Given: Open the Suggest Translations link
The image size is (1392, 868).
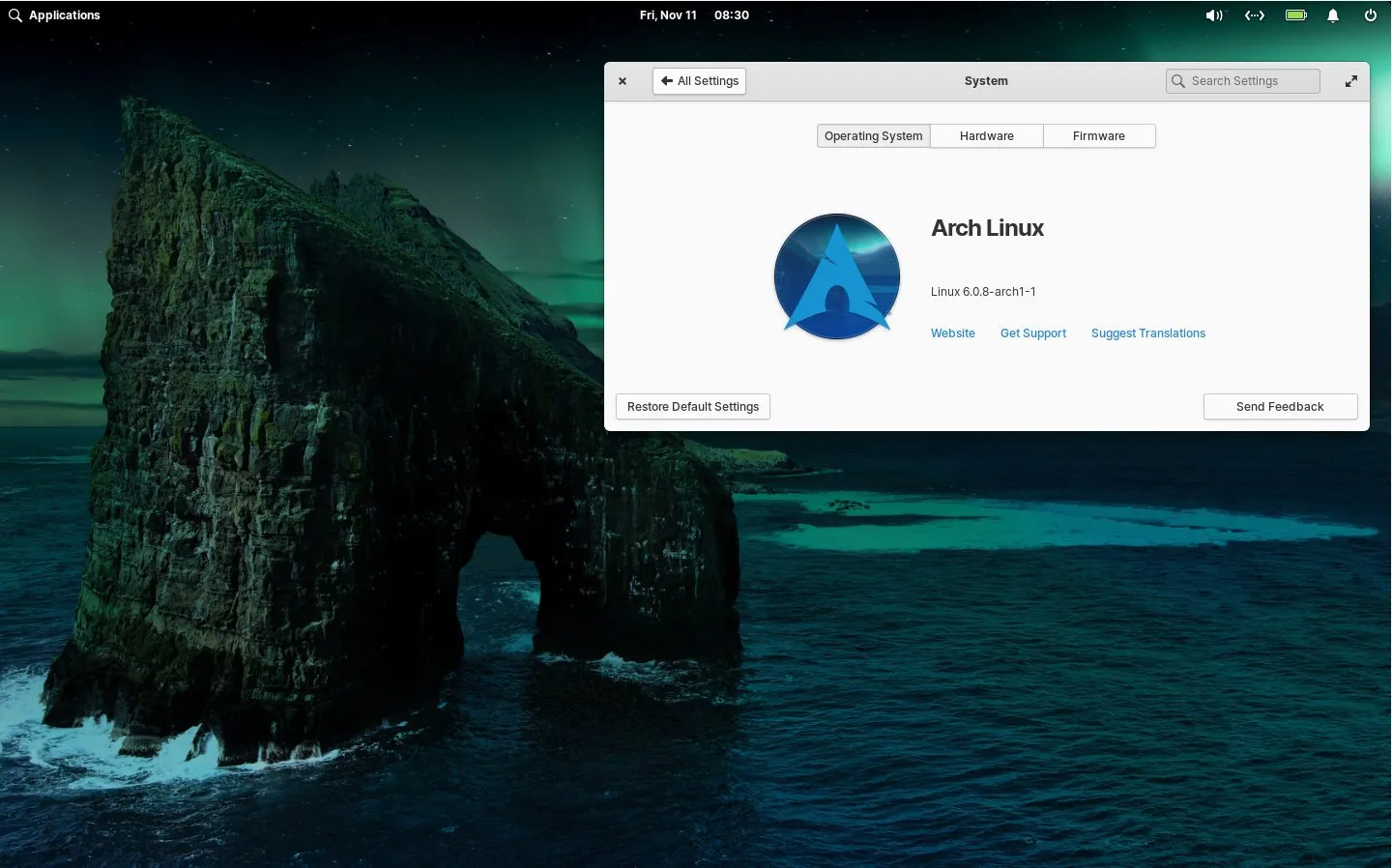Looking at the screenshot, I should [1147, 333].
